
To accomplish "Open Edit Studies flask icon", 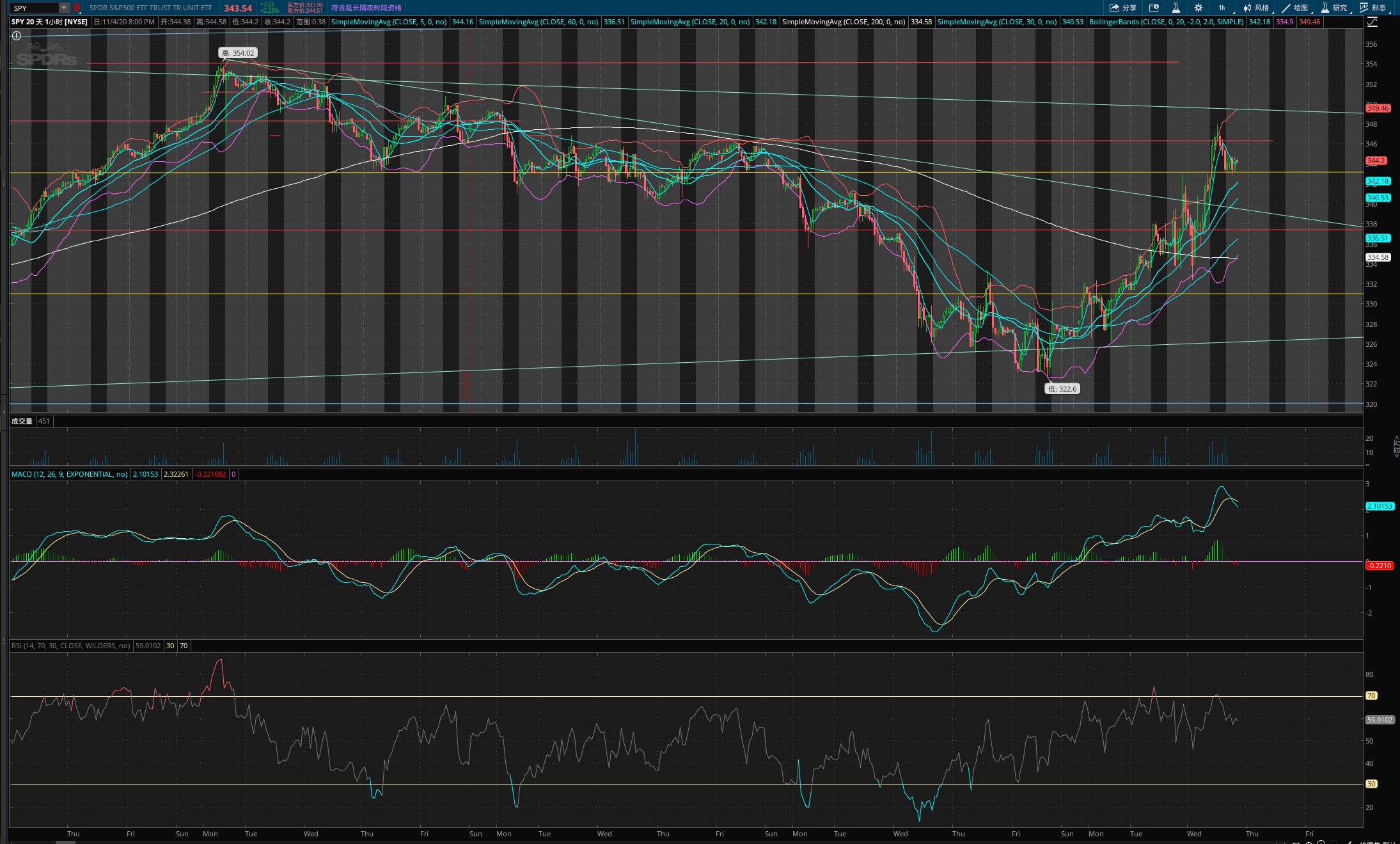I will click(x=1176, y=8).
